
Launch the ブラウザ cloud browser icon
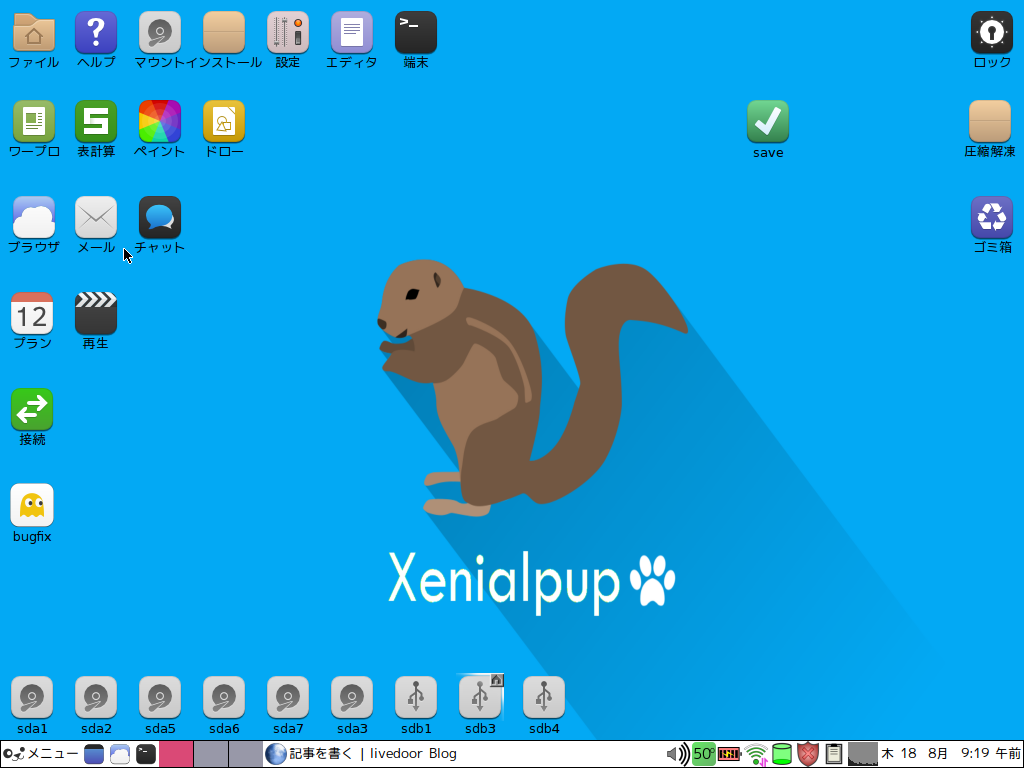click(33, 217)
